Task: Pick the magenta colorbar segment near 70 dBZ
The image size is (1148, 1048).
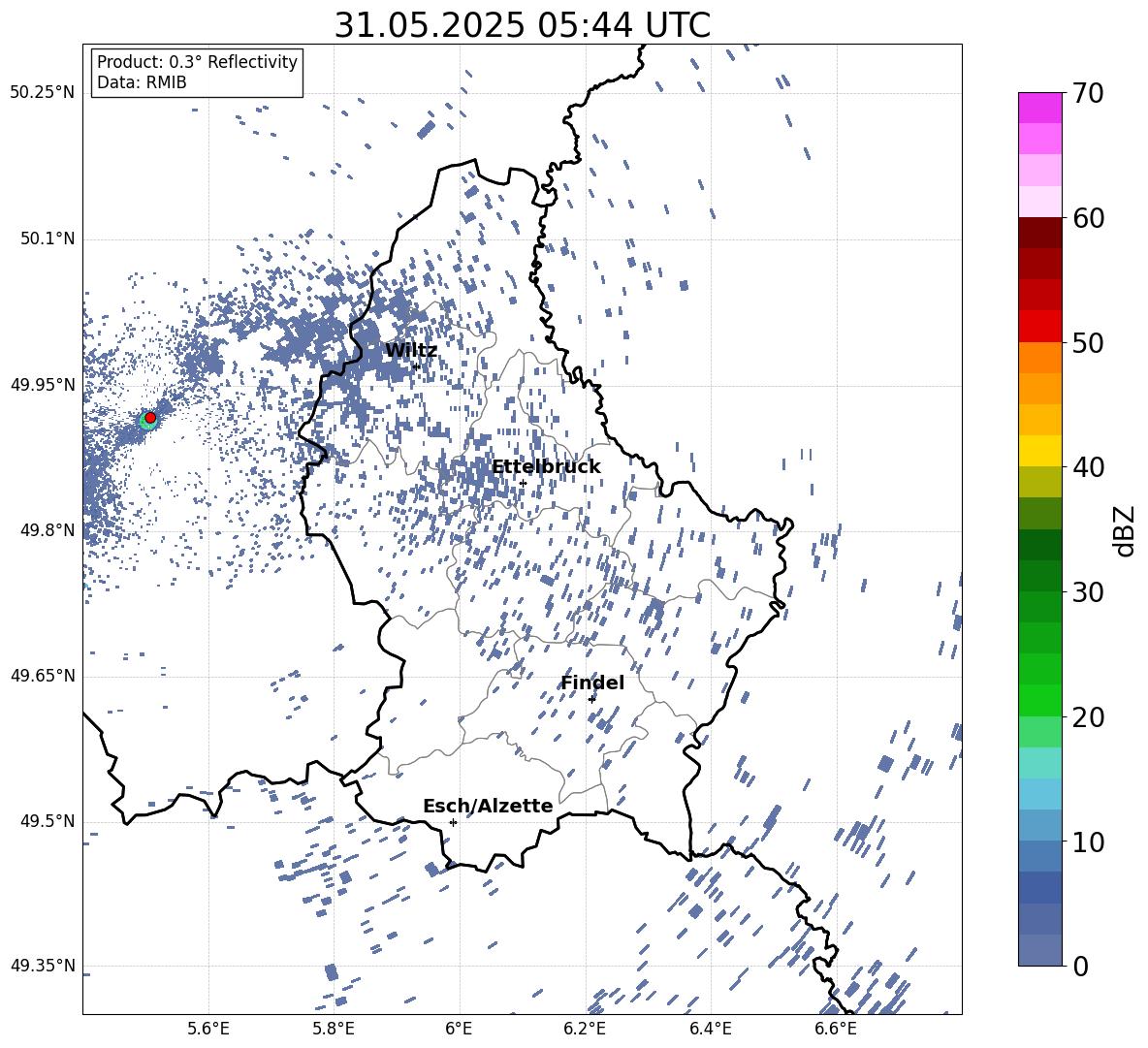Action: click(x=1039, y=108)
